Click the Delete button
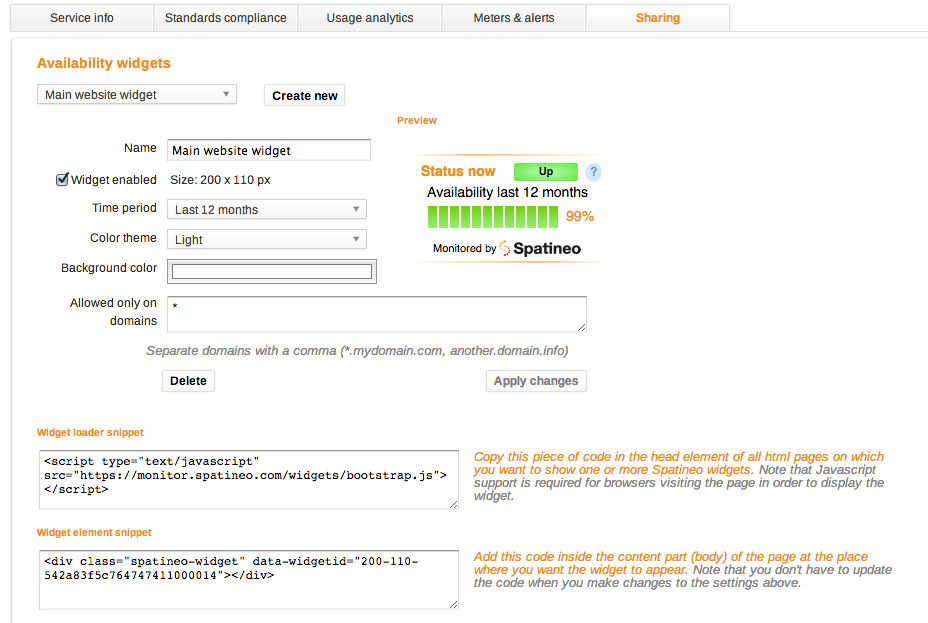 click(188, 381)
